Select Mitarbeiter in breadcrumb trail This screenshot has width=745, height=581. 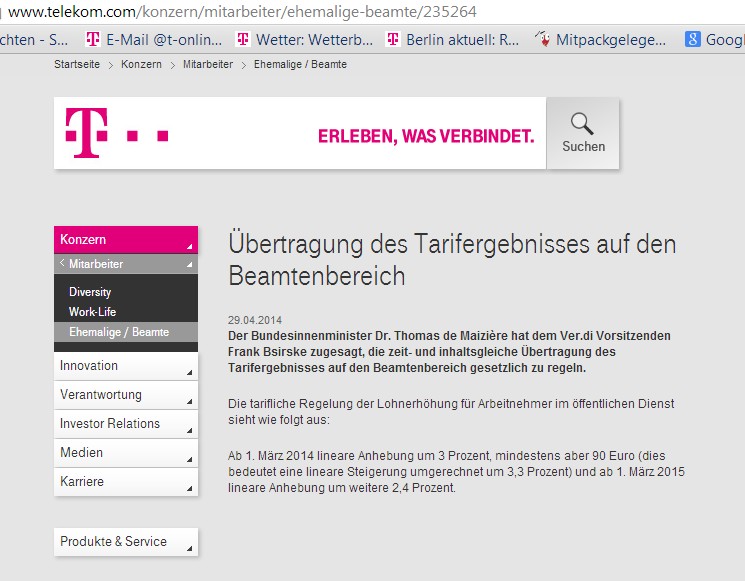pos(207,64)
